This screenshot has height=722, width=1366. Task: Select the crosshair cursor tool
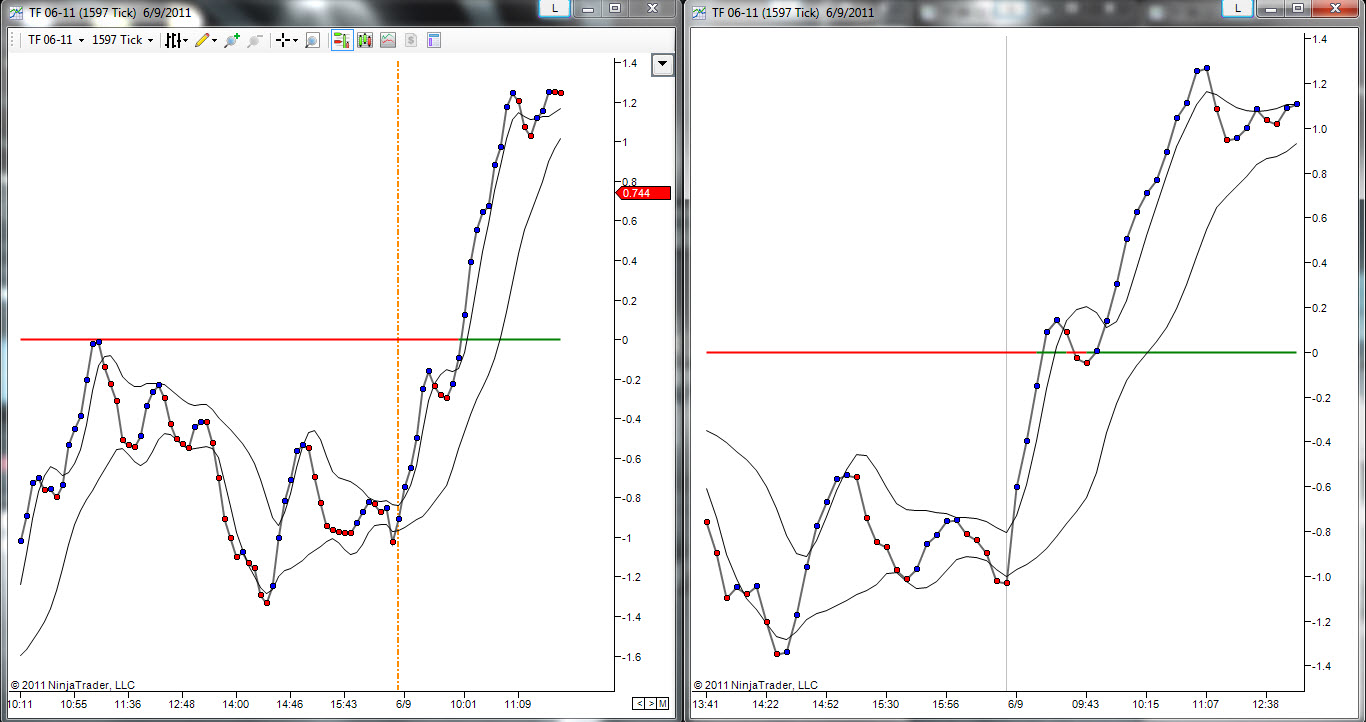(x=284, y=40)
